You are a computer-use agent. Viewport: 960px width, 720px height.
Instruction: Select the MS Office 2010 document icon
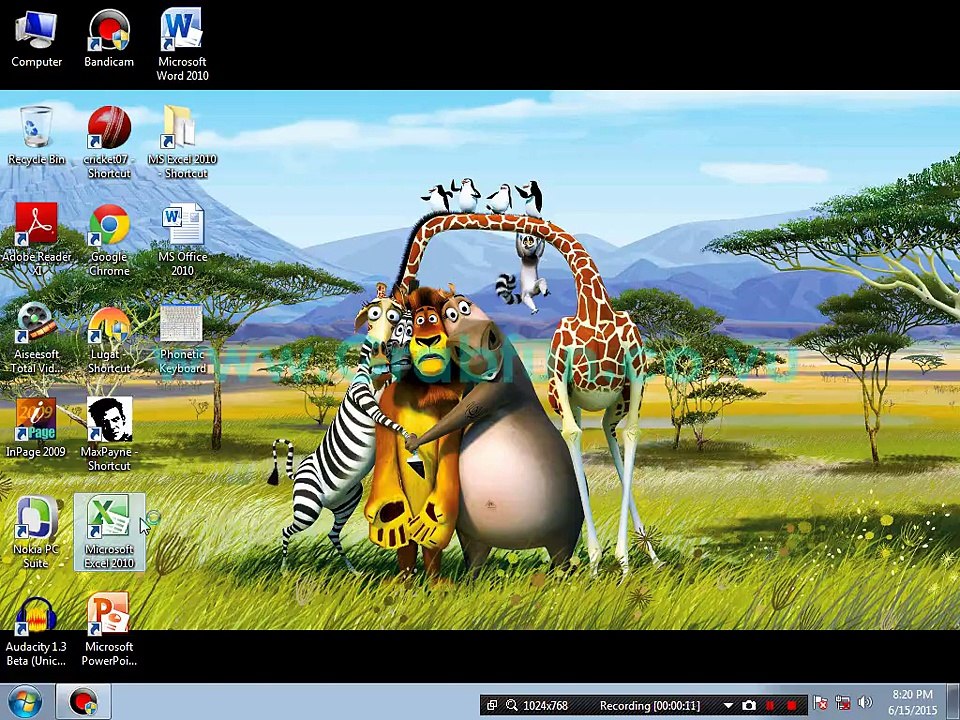(182, 240)
